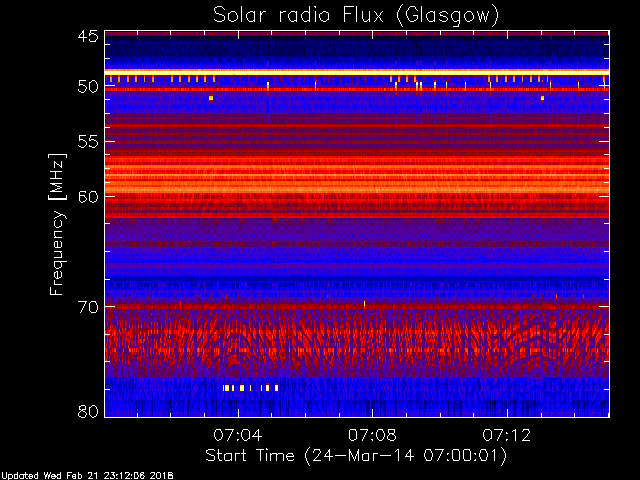Click the yellow spot below 50 MHz near 07:03
The image size is (640, 480).
point(211,98)
